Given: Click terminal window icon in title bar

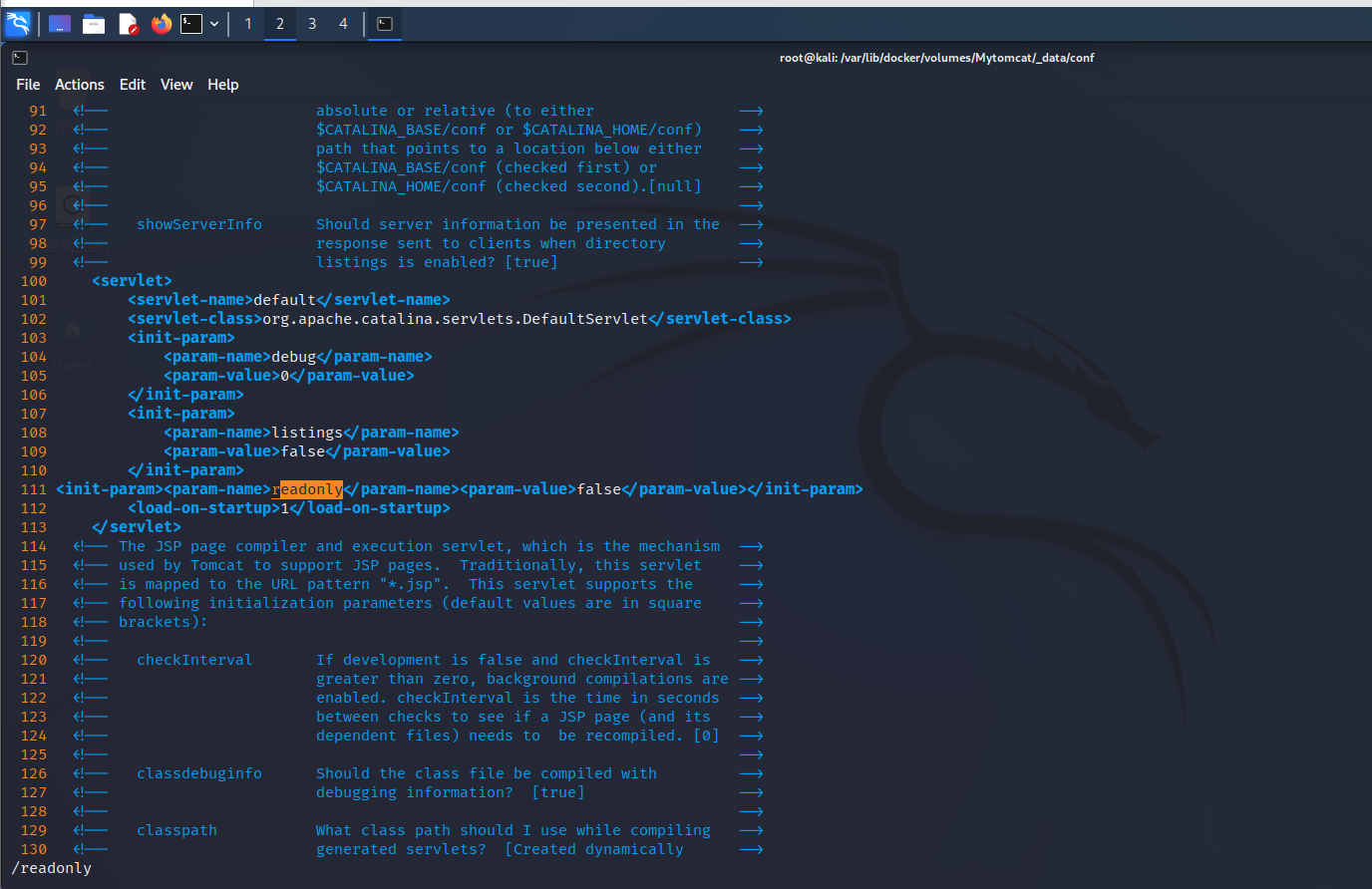Looking at the screenshot, I should [19, 58].
